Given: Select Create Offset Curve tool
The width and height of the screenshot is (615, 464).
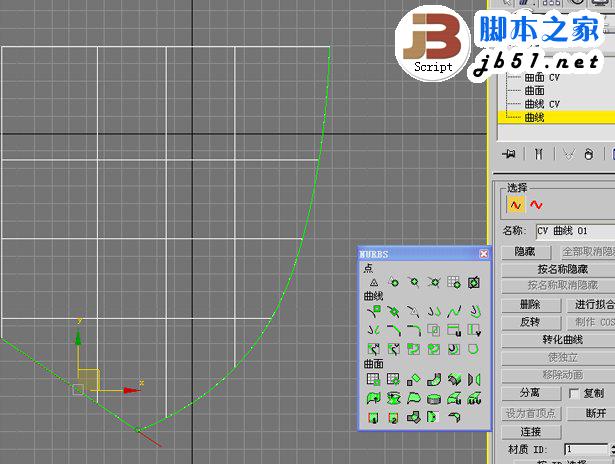Looking at the screenshot, I should click(474, 312).
